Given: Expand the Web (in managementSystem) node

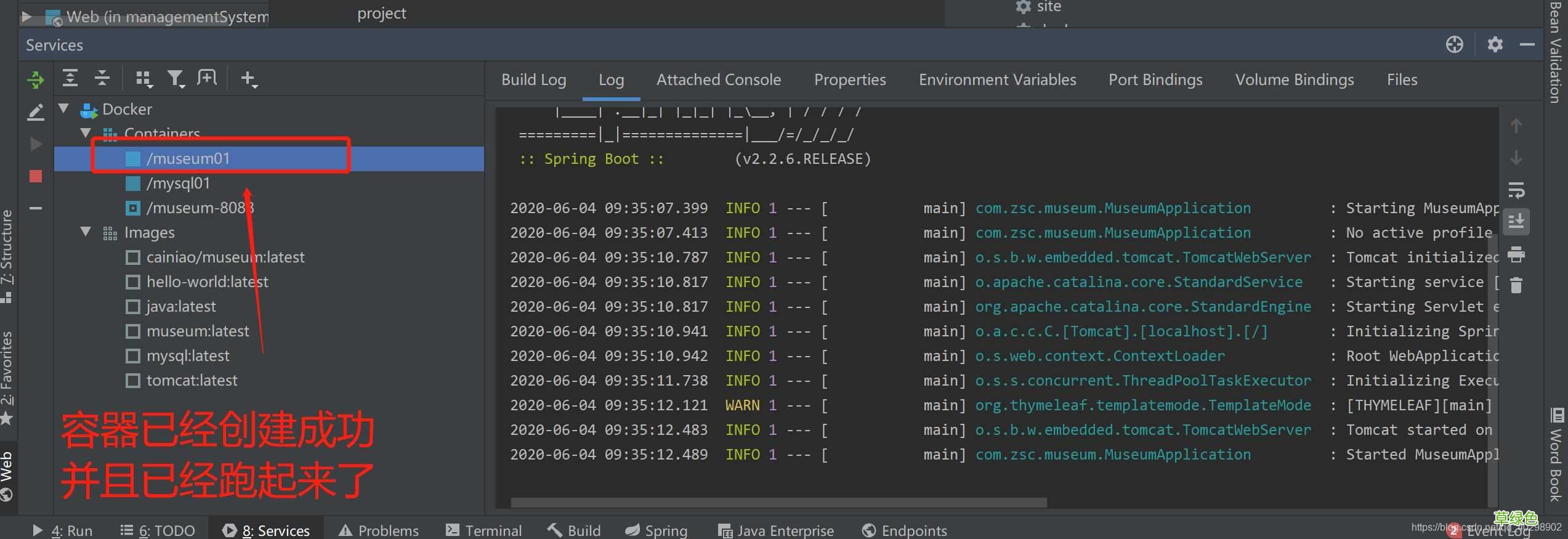Looking at the screenshot, I should (26, 17).
